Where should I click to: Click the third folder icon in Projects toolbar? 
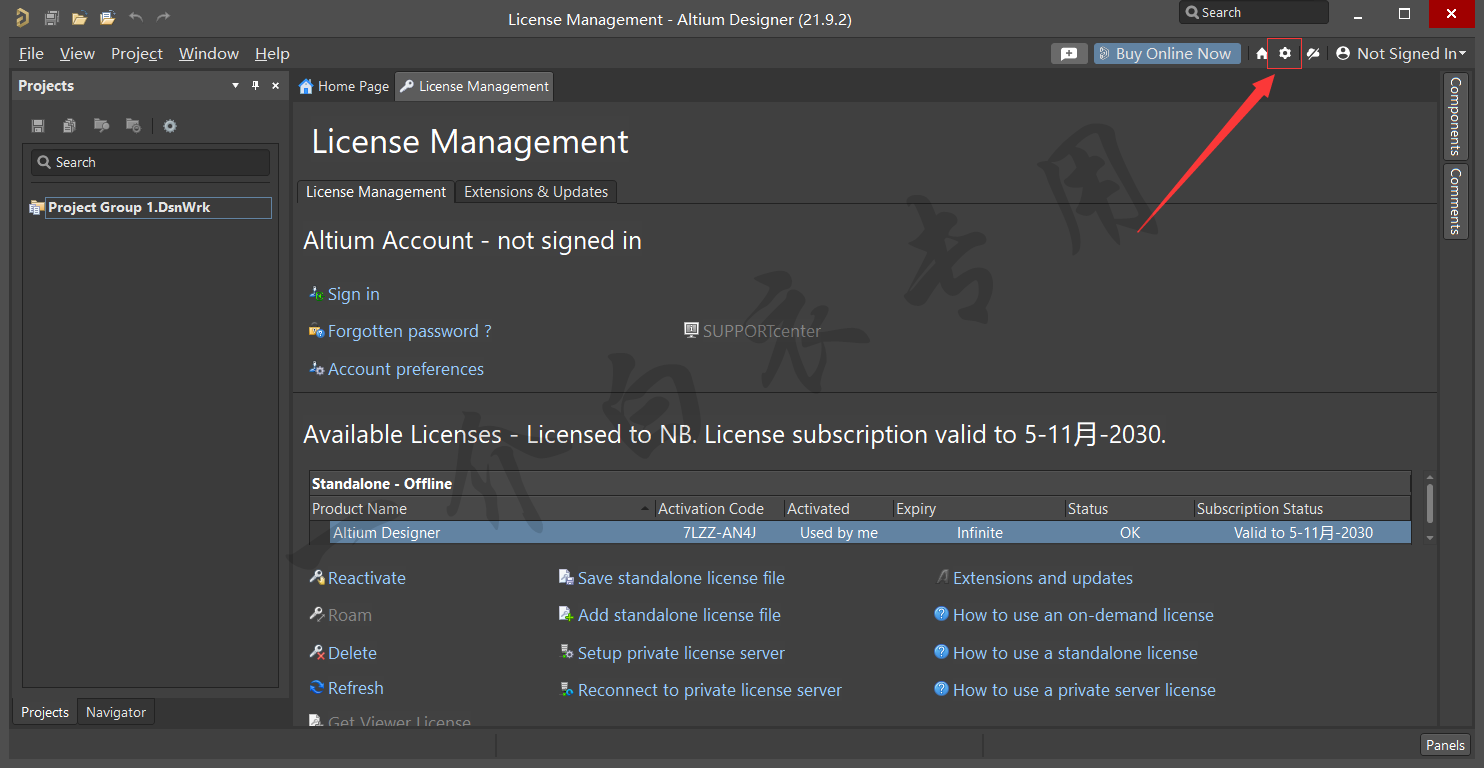[x=101, y=126]
